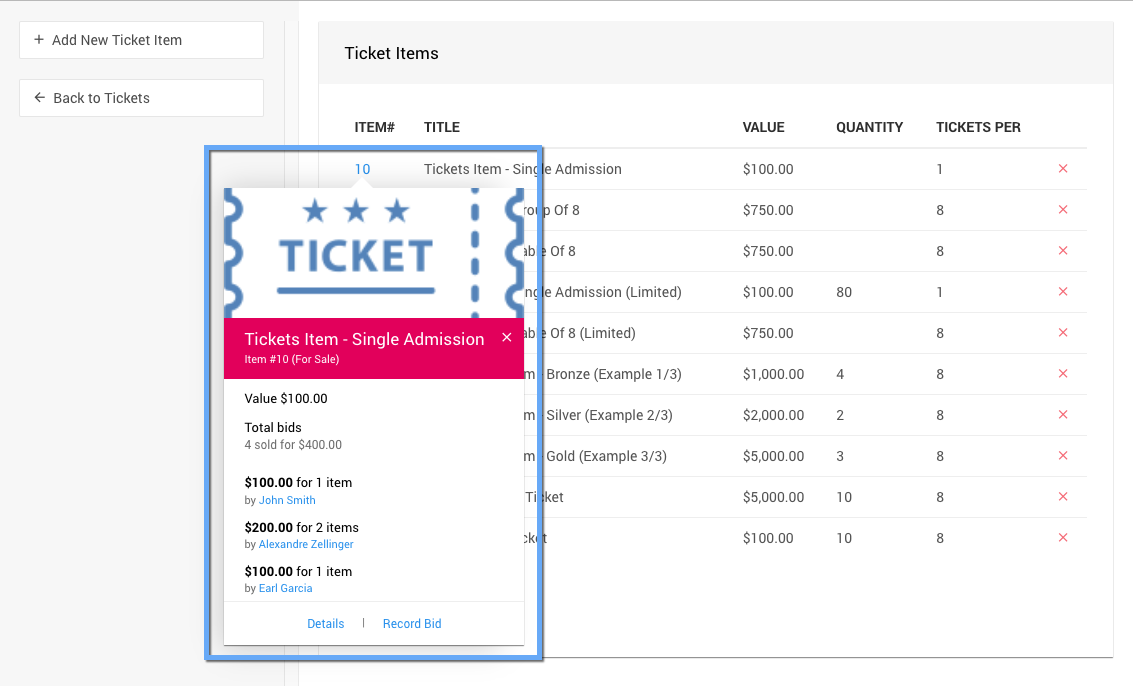This screenshot has width=1133, height=686.
Task: Click Add New Ticket Item button
Action: 141,40
